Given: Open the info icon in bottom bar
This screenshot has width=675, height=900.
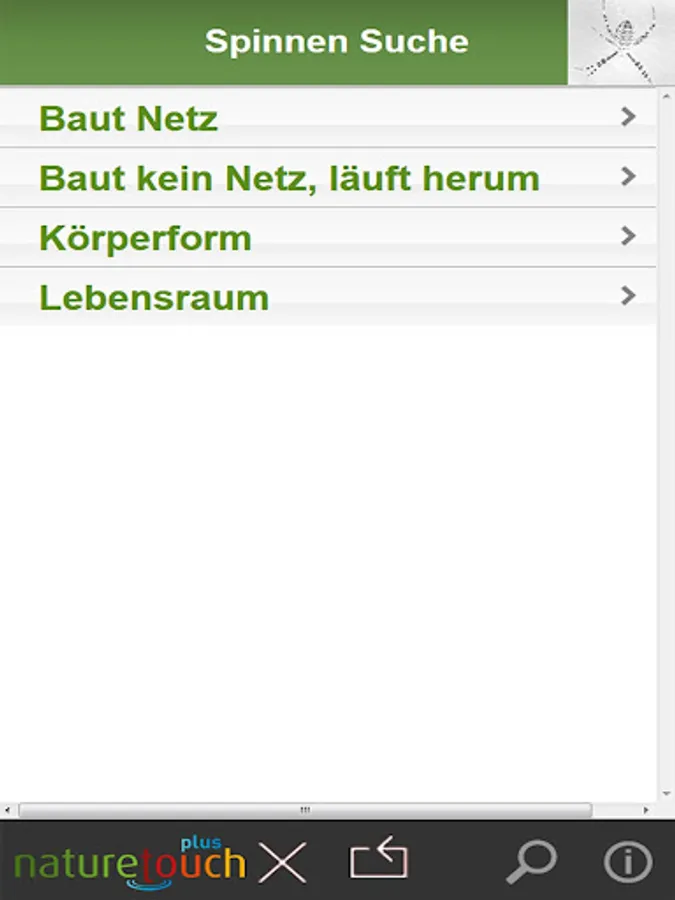Looking at the screenshot, I should coord(627,861).
